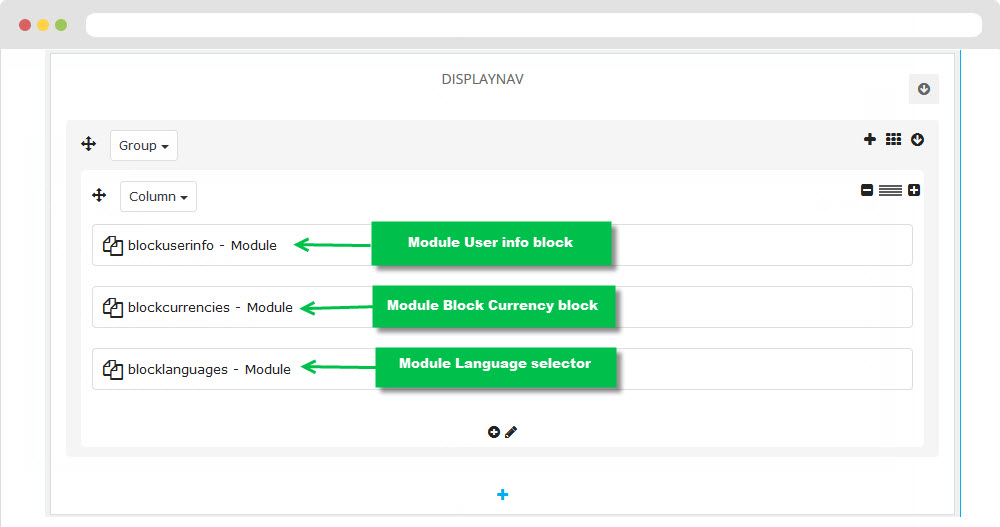The image size is (1000, 527).
Task: Grab the Group move handle icon
Action: point(89,144)
